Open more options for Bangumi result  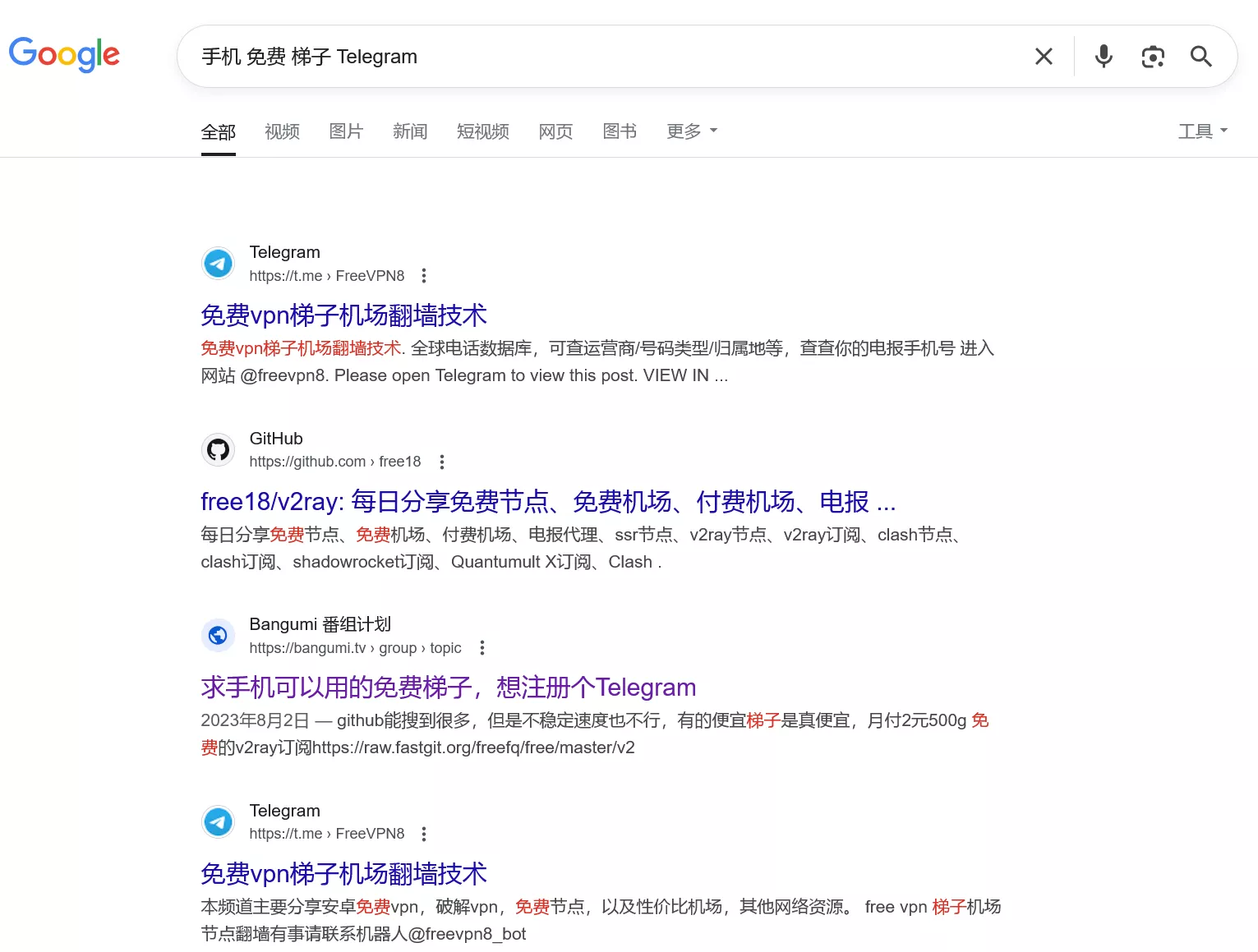coord(482,648)
